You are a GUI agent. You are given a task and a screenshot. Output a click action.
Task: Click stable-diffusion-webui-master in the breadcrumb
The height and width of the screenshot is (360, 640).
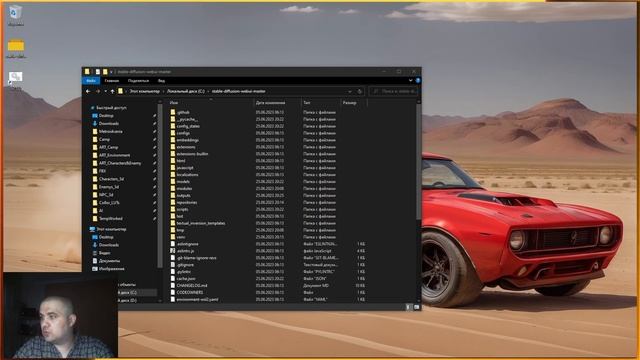tap(238, 91)
